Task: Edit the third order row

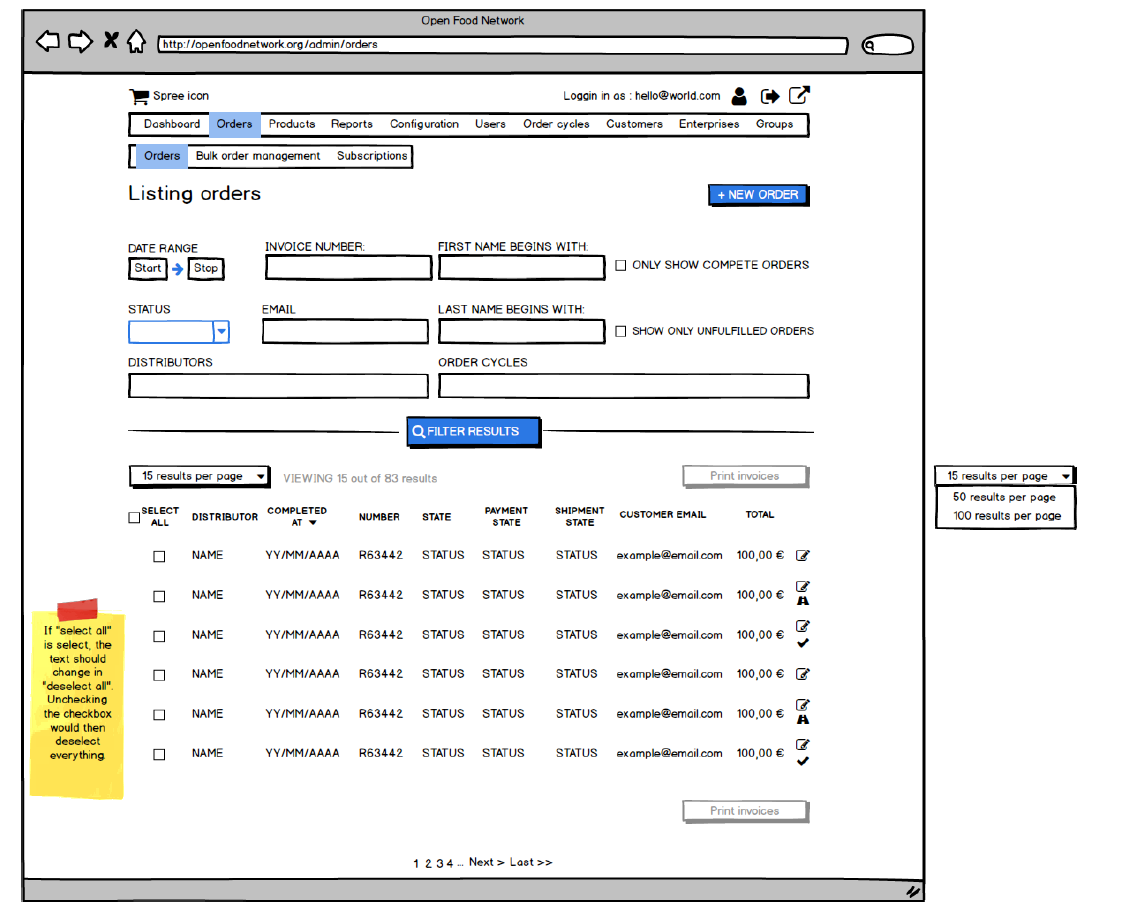Action: click(803, 626)
